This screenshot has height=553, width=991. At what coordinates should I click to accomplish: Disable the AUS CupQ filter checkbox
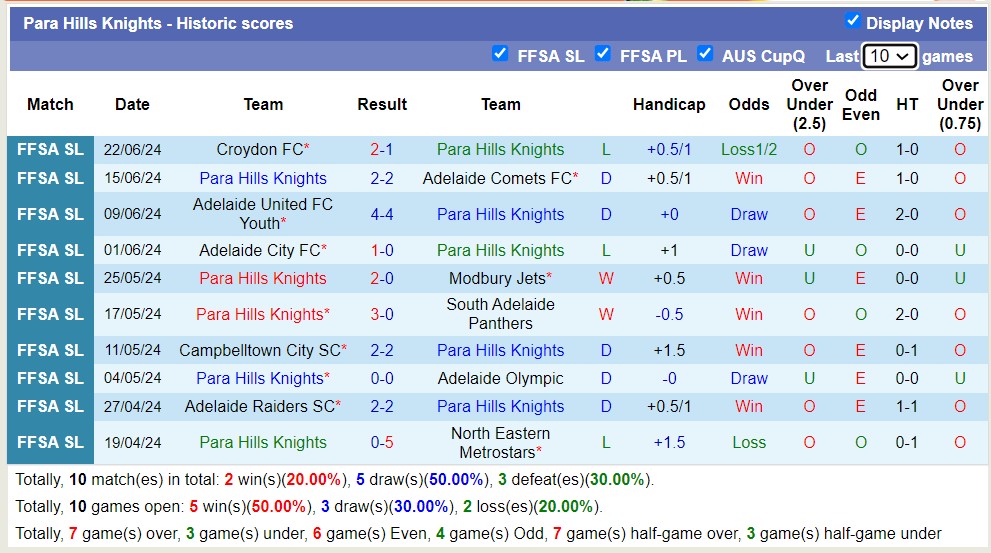coord(705,54)
